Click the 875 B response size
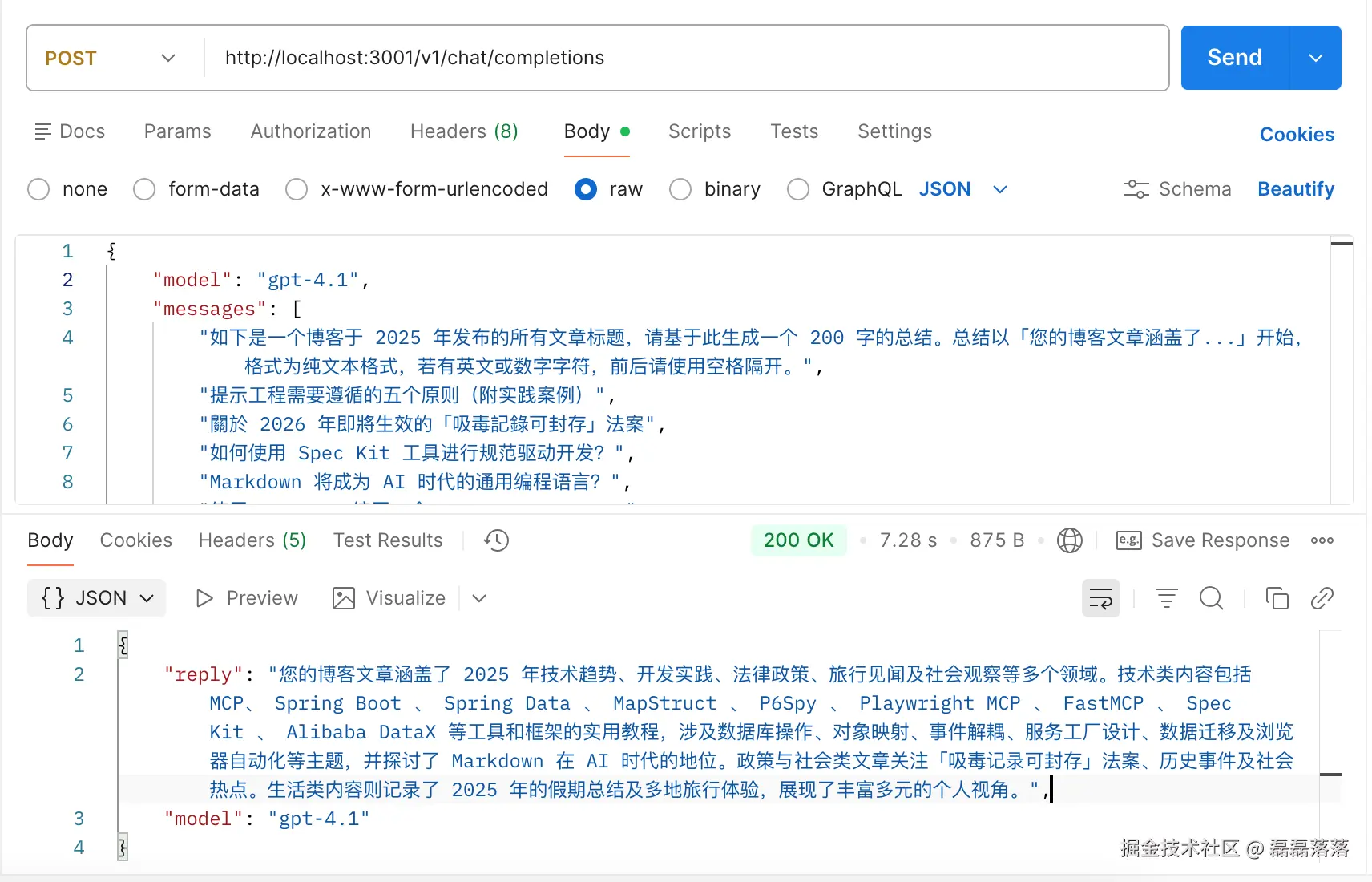Screen dimensions: 1372x882 click(x=997, y=540)
